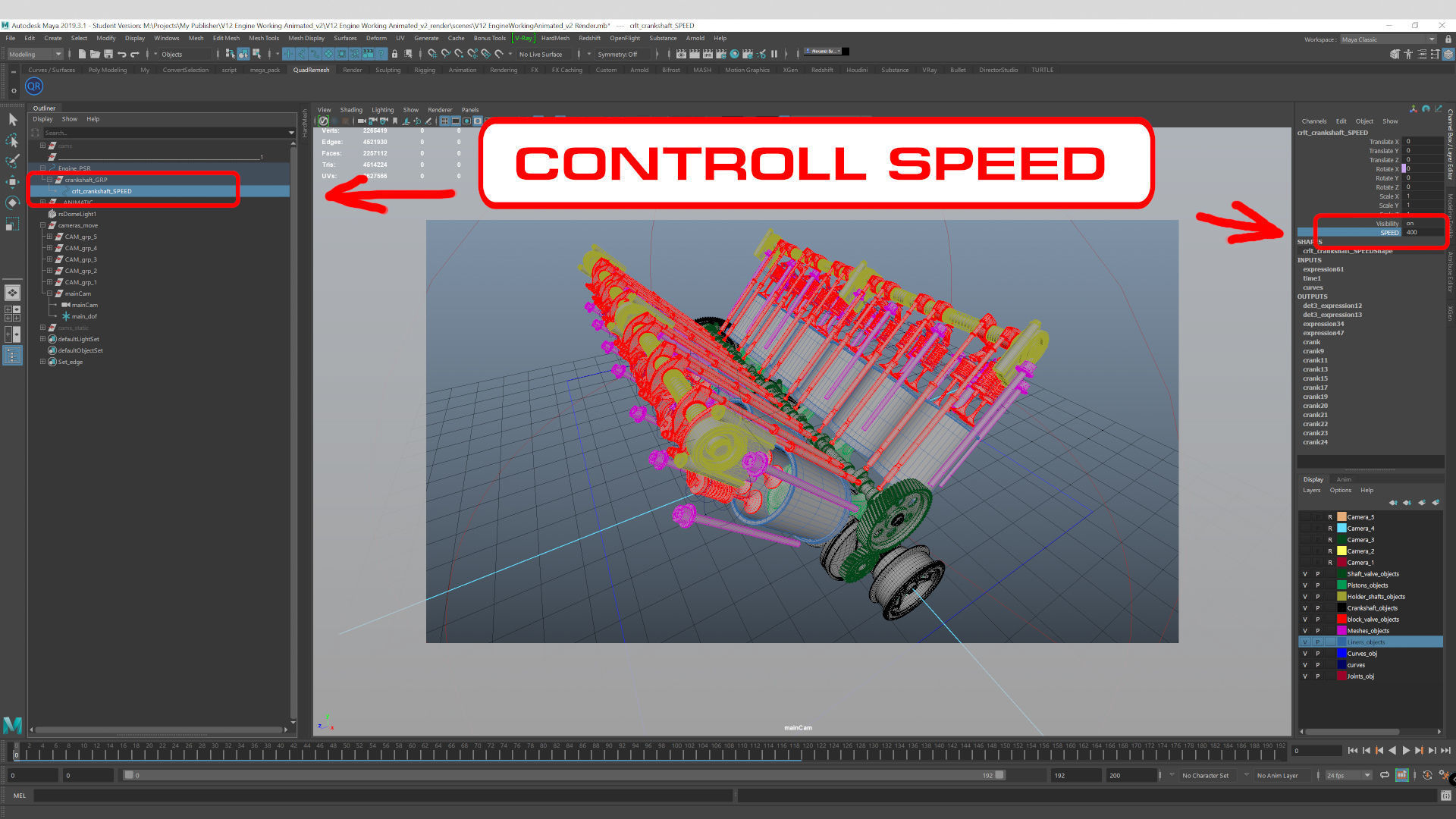Image resolution: width=1456 pixels, height=819 pixels.
Task: Expand the CAM_grp_5 node in Outliner
Action: coord(50,237)
